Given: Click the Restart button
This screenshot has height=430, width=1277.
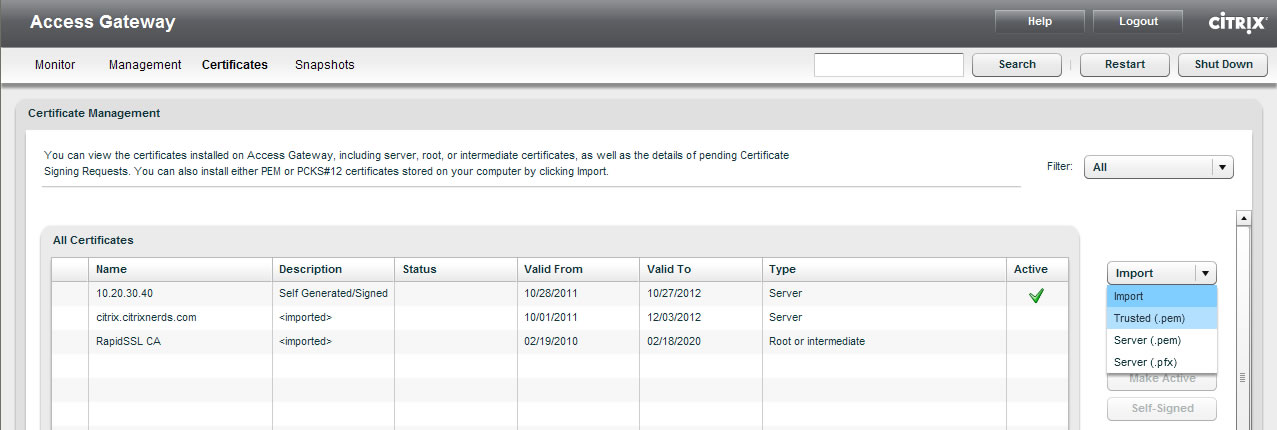Looking at the screenshot, I should [1125, 64].
